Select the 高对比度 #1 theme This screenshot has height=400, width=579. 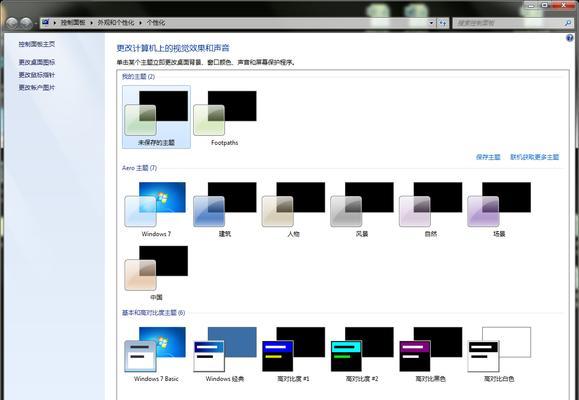(294, 354)
